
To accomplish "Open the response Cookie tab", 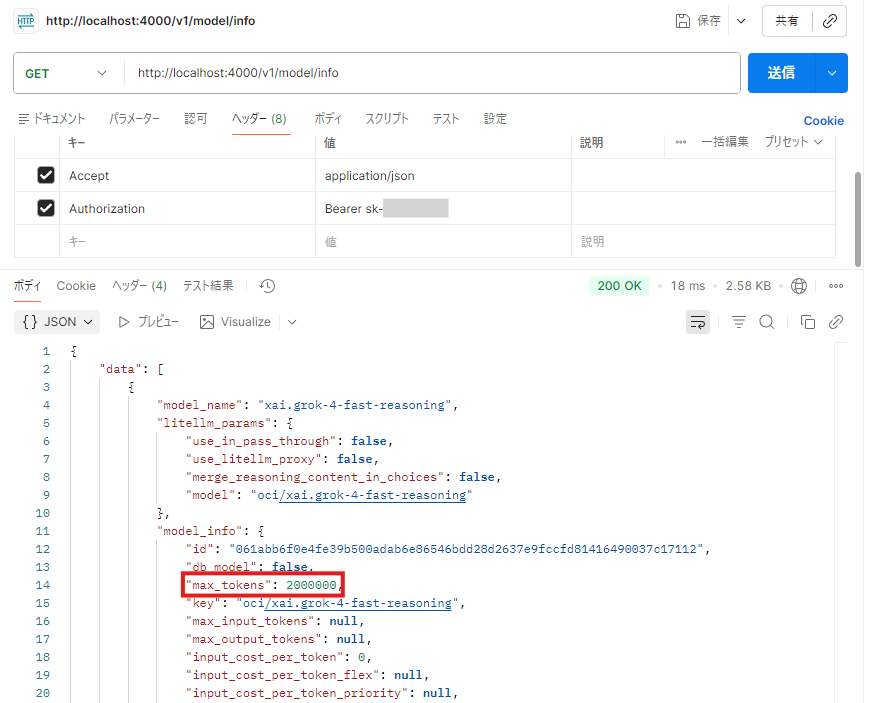I will click(x=76, y=286).
